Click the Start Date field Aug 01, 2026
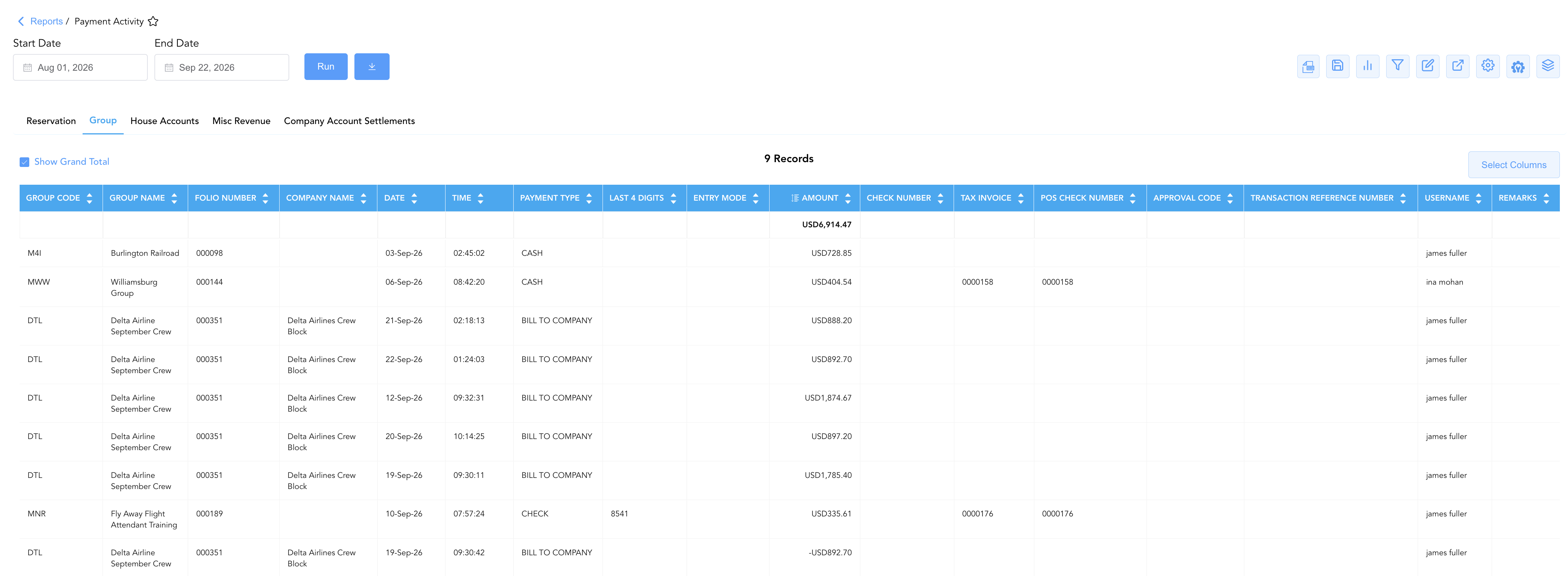Viewport: 1568px width, 576px height. [80, 67]
